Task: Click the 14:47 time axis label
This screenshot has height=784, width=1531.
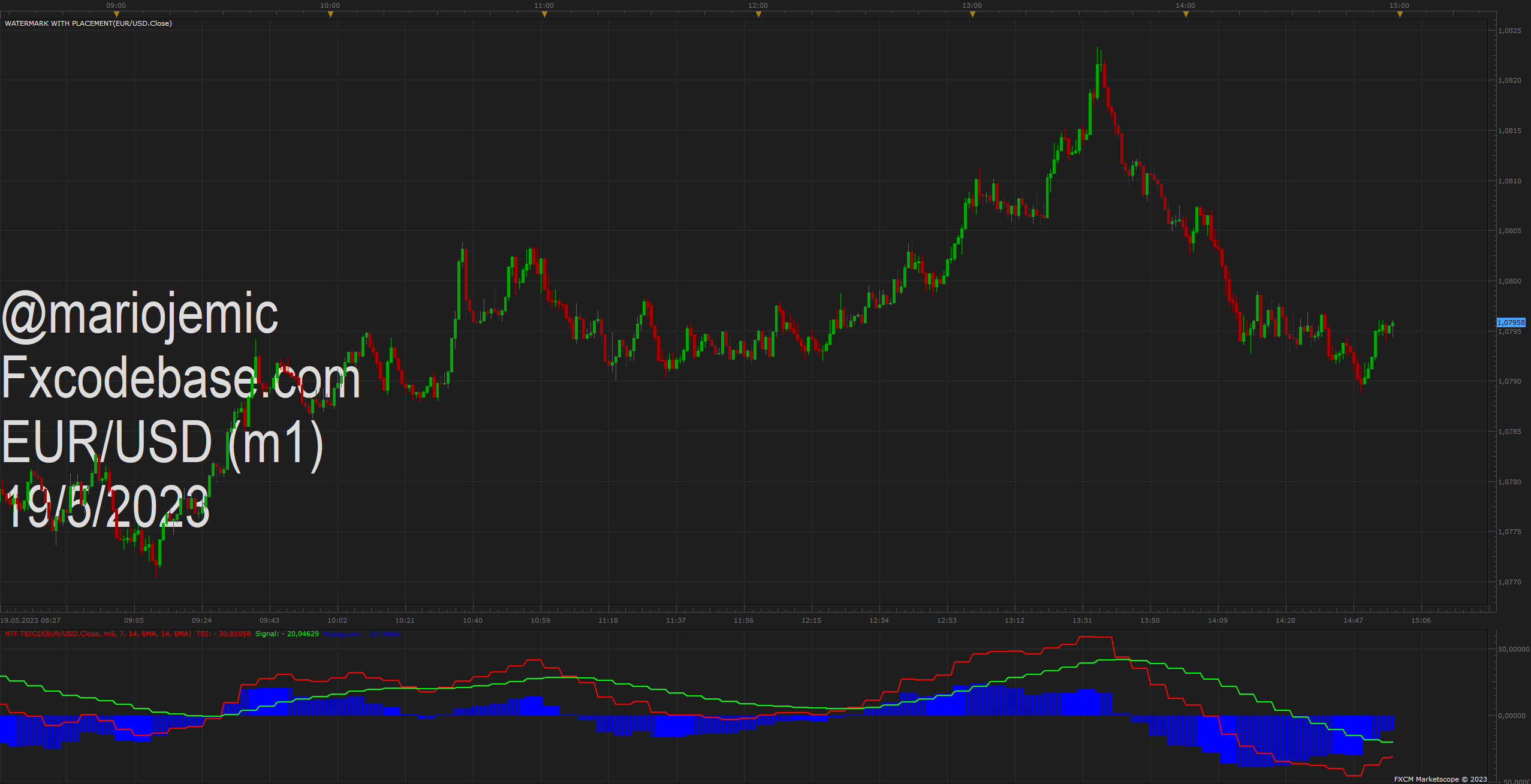Action: click(x=1354, y=620)
